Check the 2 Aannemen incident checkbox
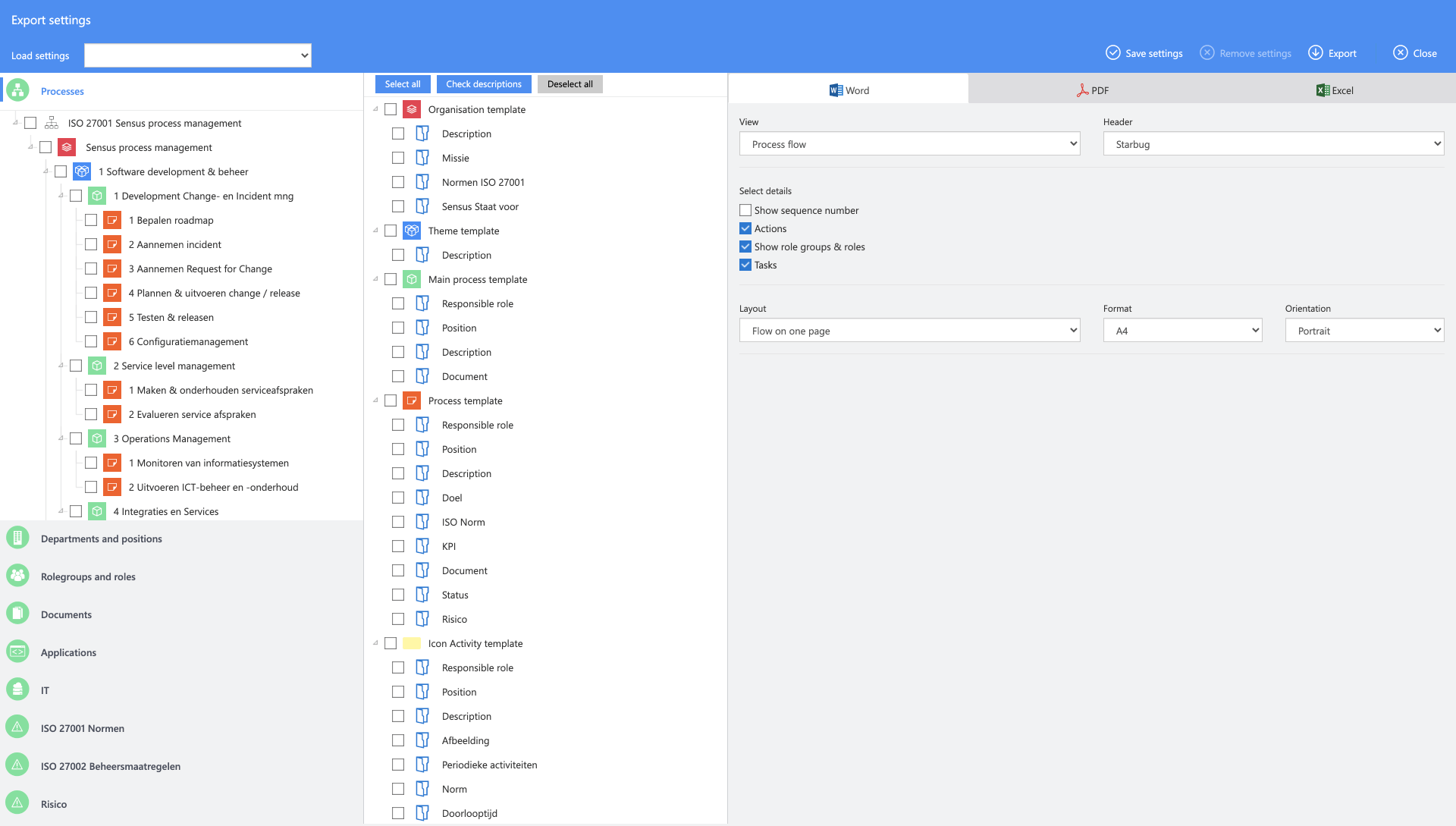Image resolution: width=1456 pixels, height=826 pixels. pyautogui.click(x=91, y=244)
